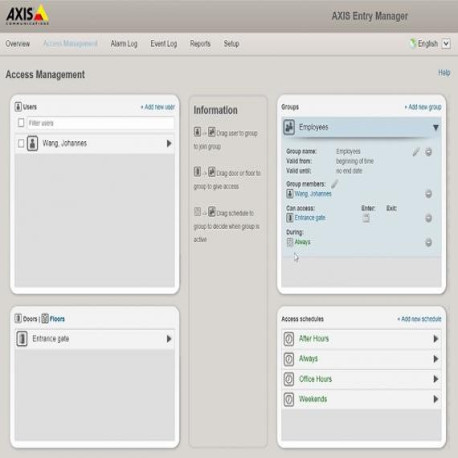Open the Entrance gate link in Can access
This screenshot has width=458, height=458.
(x=310, y=218)
